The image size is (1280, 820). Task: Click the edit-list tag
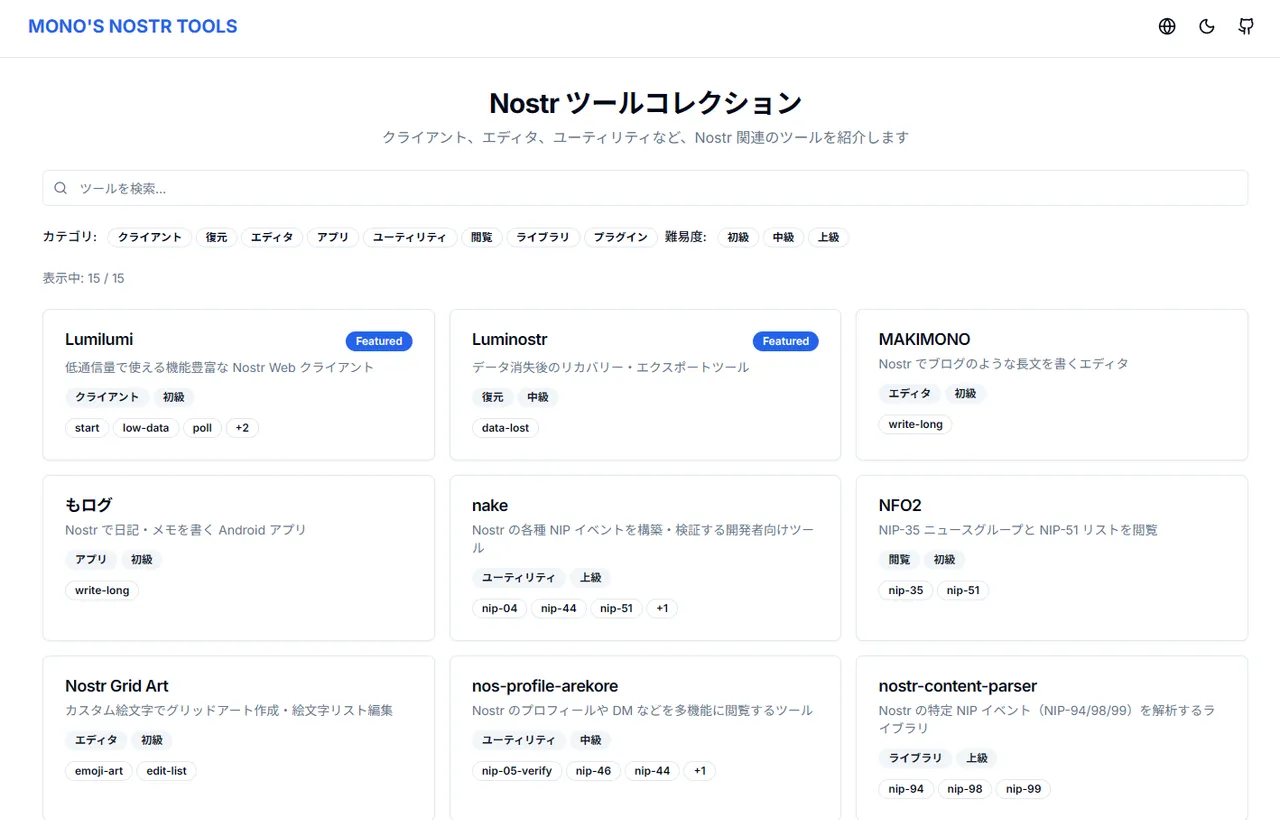[x=167, y=771]
